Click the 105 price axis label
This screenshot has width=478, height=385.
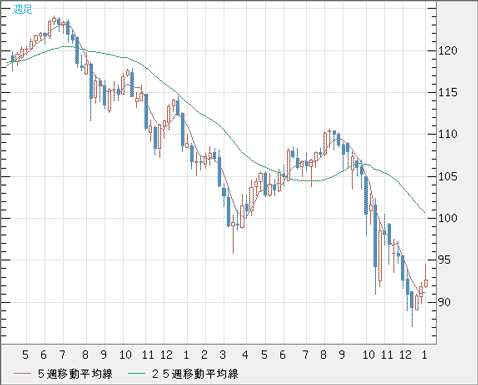[x=448, y=176]
